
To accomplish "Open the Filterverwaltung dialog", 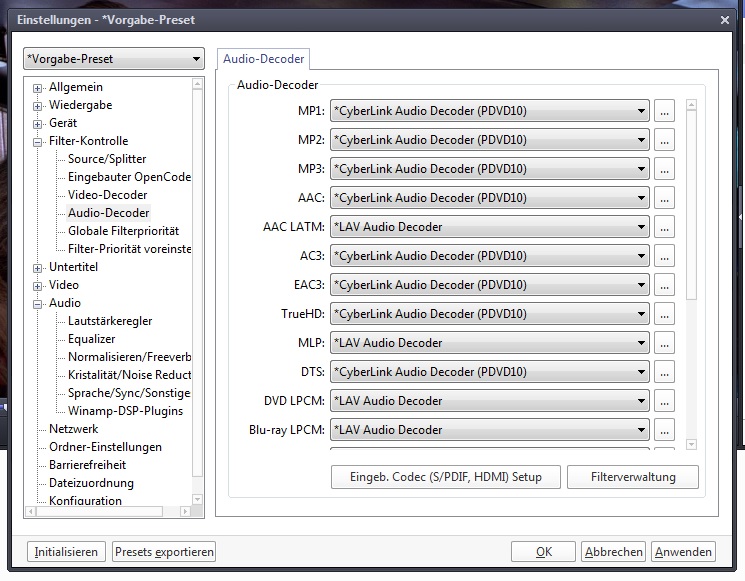I will (x=633, y=477).
